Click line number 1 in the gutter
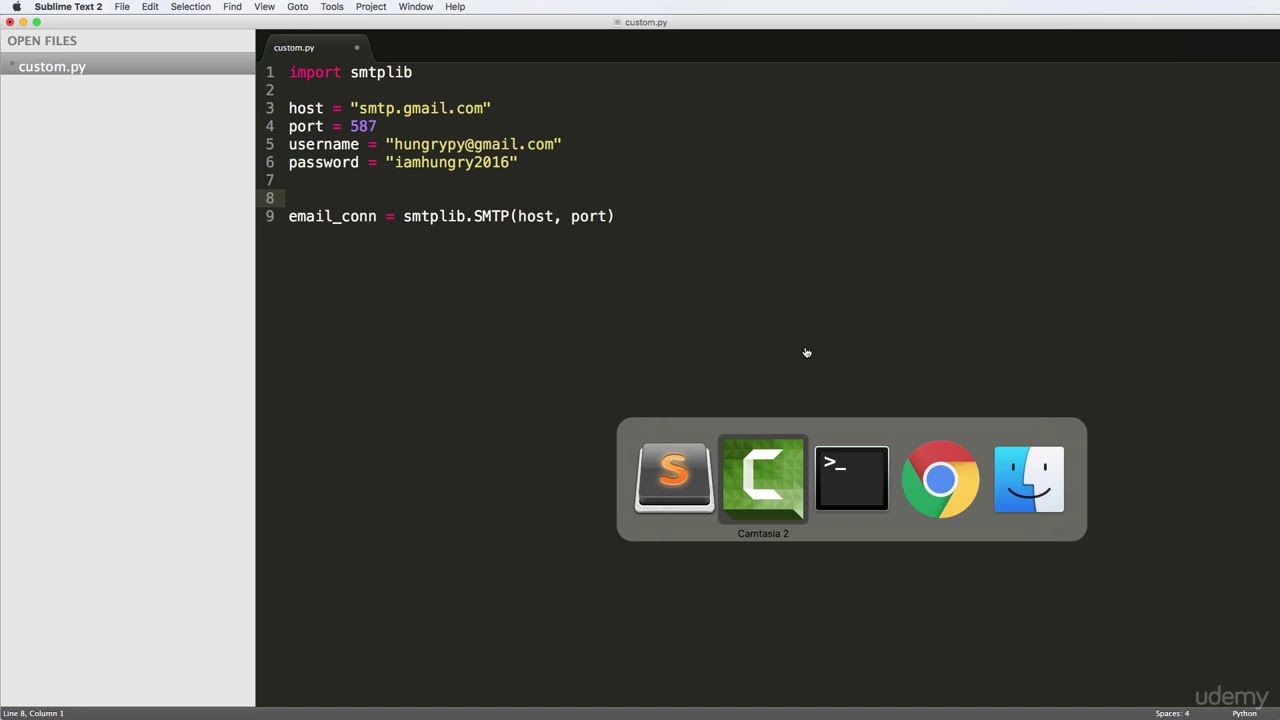The height and width of the screenshot is (720, 1280). [x=270, y=72]
